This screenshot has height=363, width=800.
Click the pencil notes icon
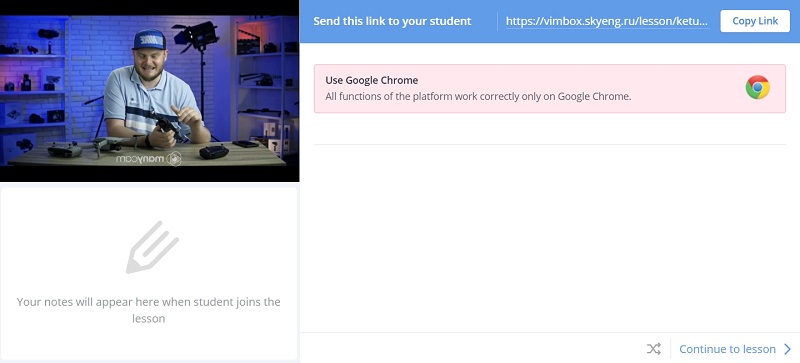click(x=152, y=247)
